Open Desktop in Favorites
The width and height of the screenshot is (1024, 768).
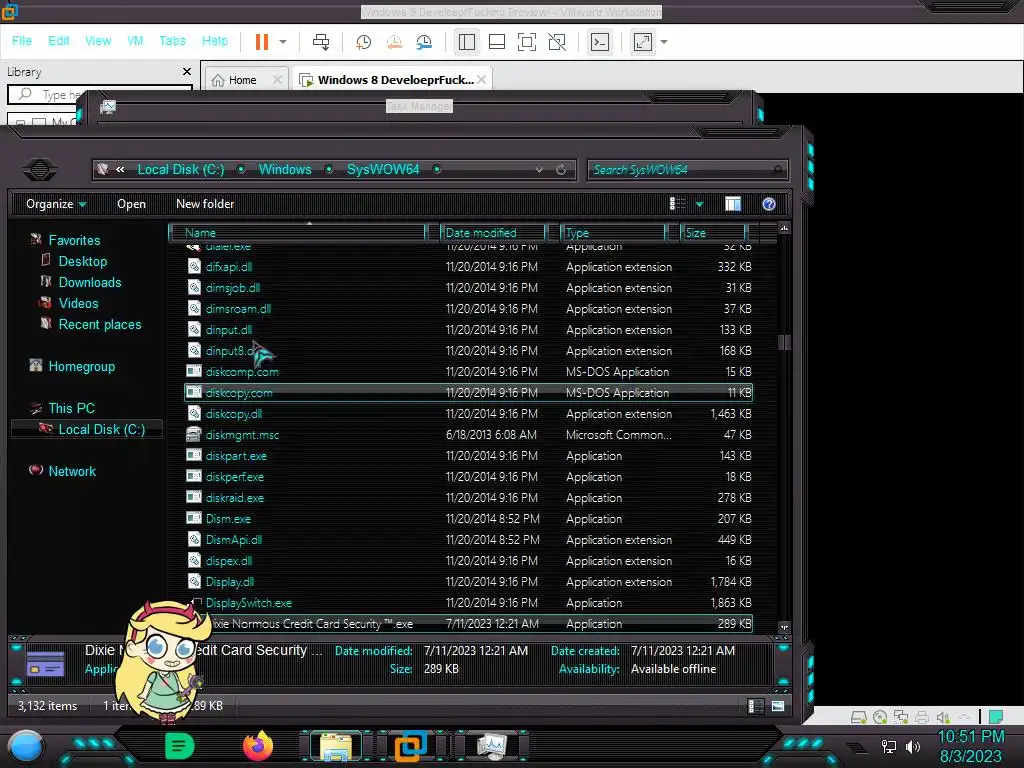(x=82, y=261)
